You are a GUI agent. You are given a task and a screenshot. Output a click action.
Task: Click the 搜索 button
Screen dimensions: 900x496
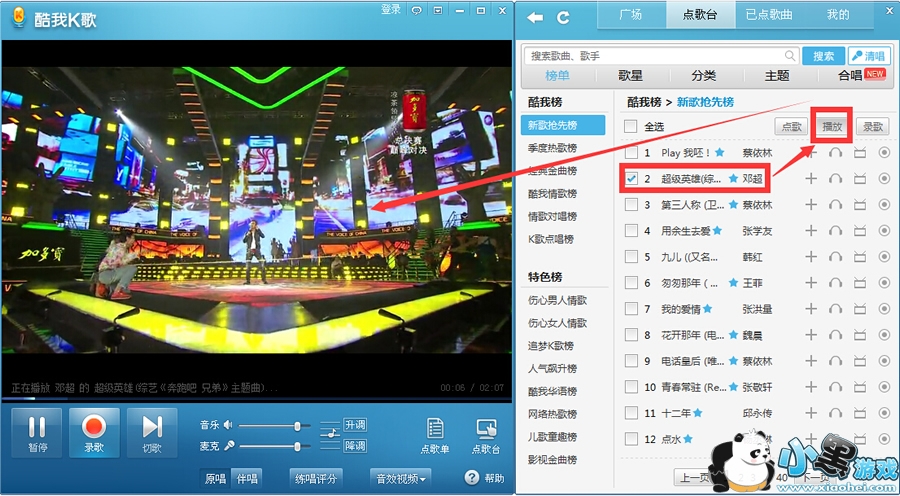[x=824, y=56]
